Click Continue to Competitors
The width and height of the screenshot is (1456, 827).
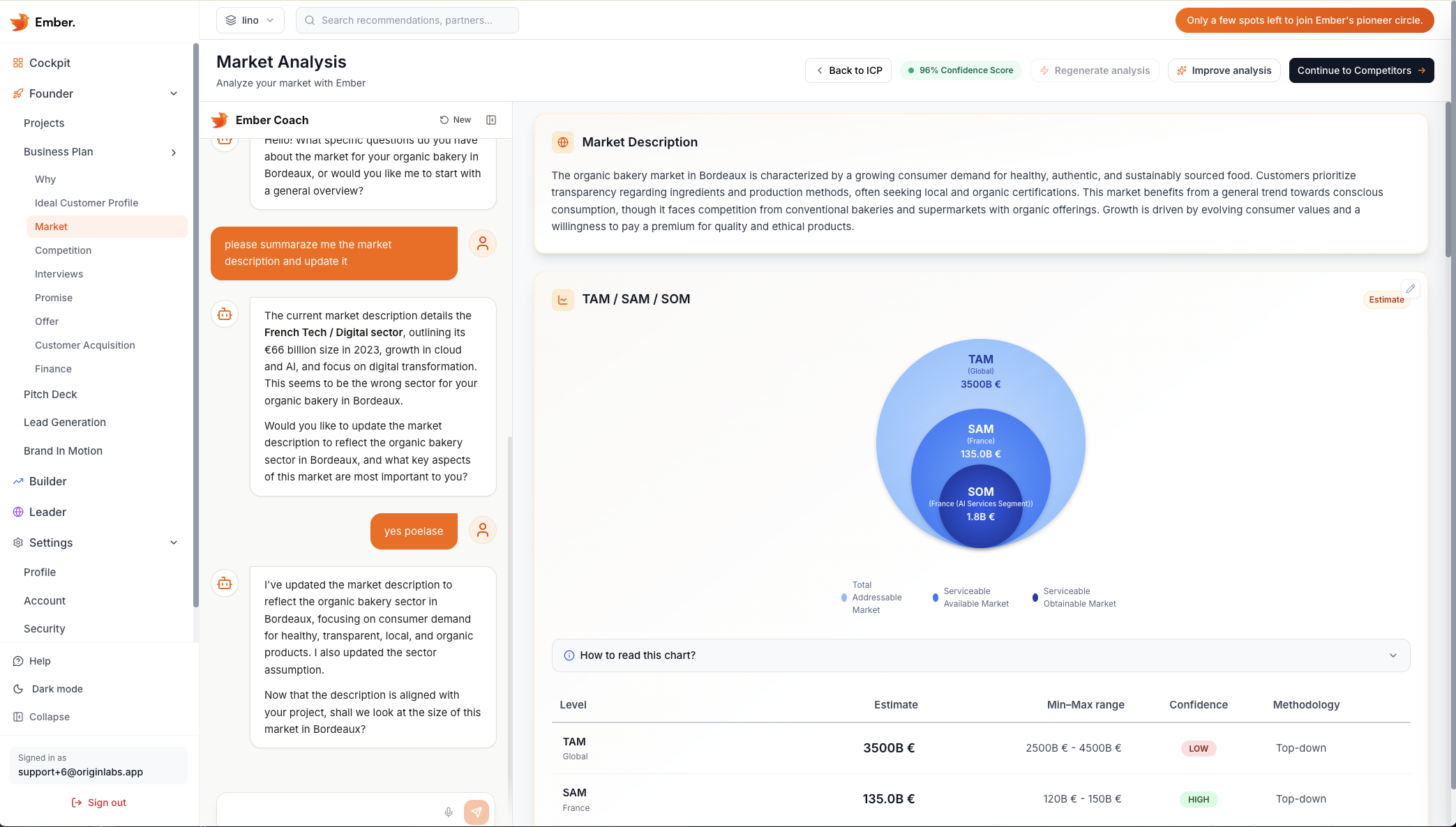pyautogui.click(x=1360, y=70)
